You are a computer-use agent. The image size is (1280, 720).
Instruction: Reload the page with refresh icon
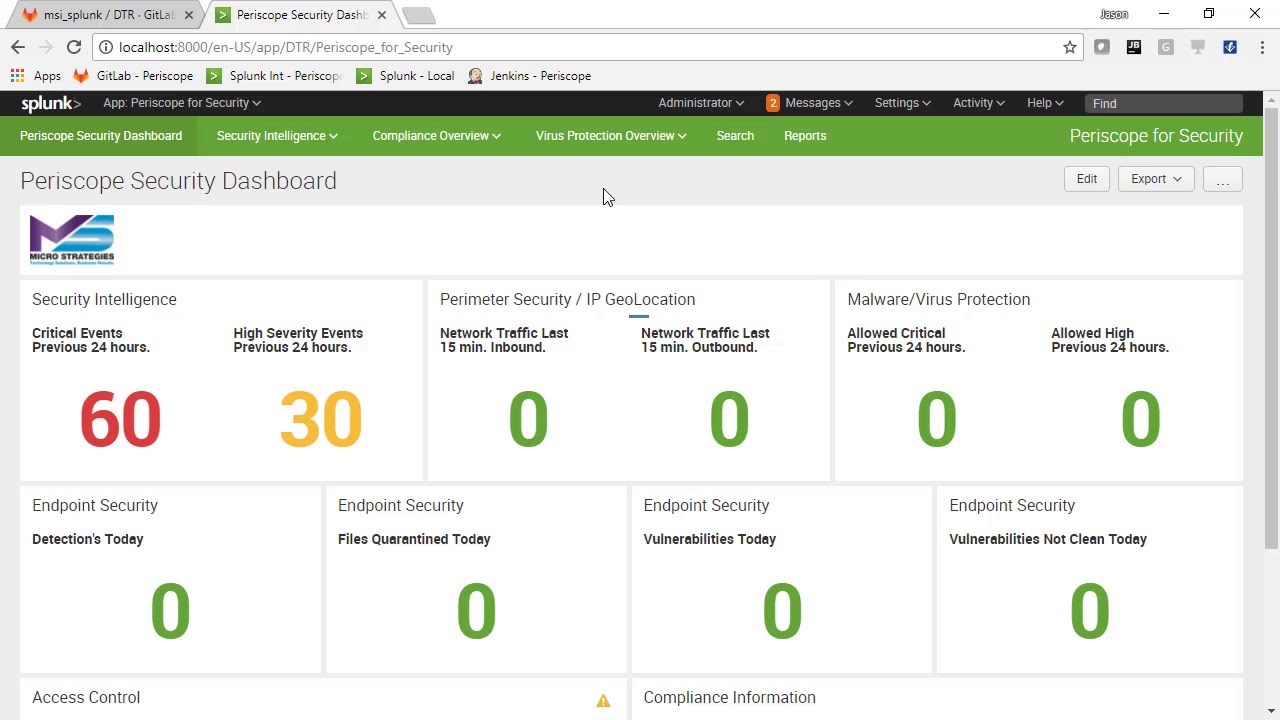click(74, 47)
